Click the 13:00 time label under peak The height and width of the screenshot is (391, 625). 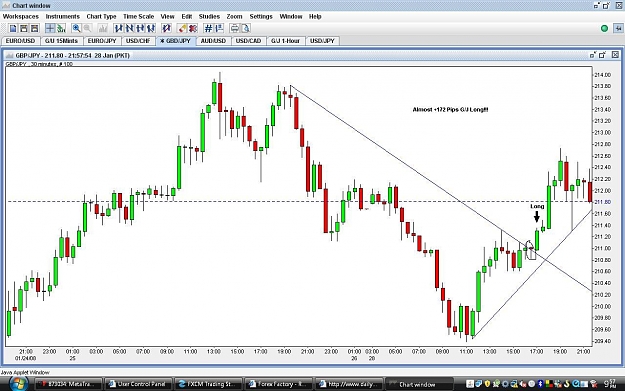[x=214, y=352]
